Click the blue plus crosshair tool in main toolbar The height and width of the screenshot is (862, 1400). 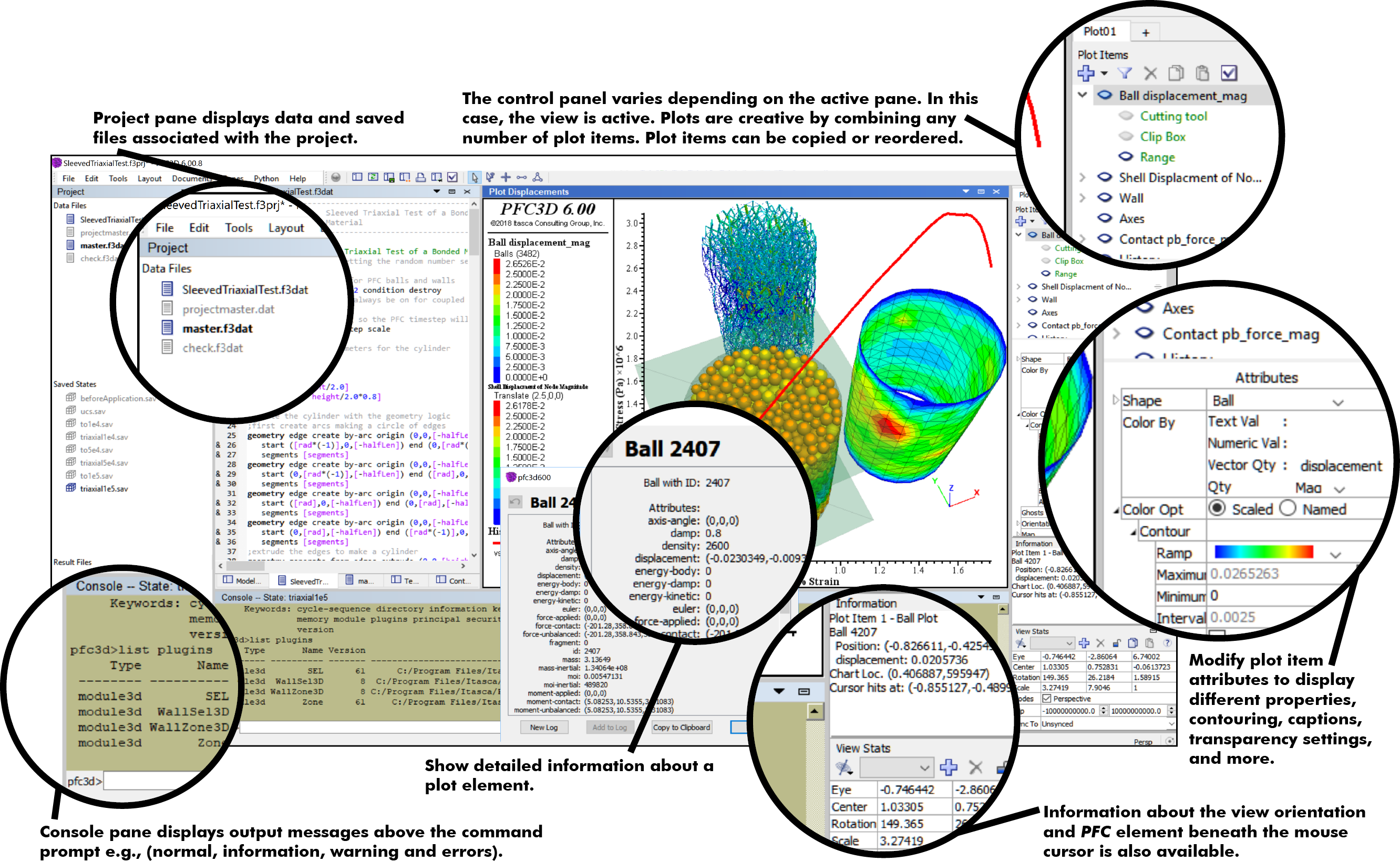[x=506, y=178]
